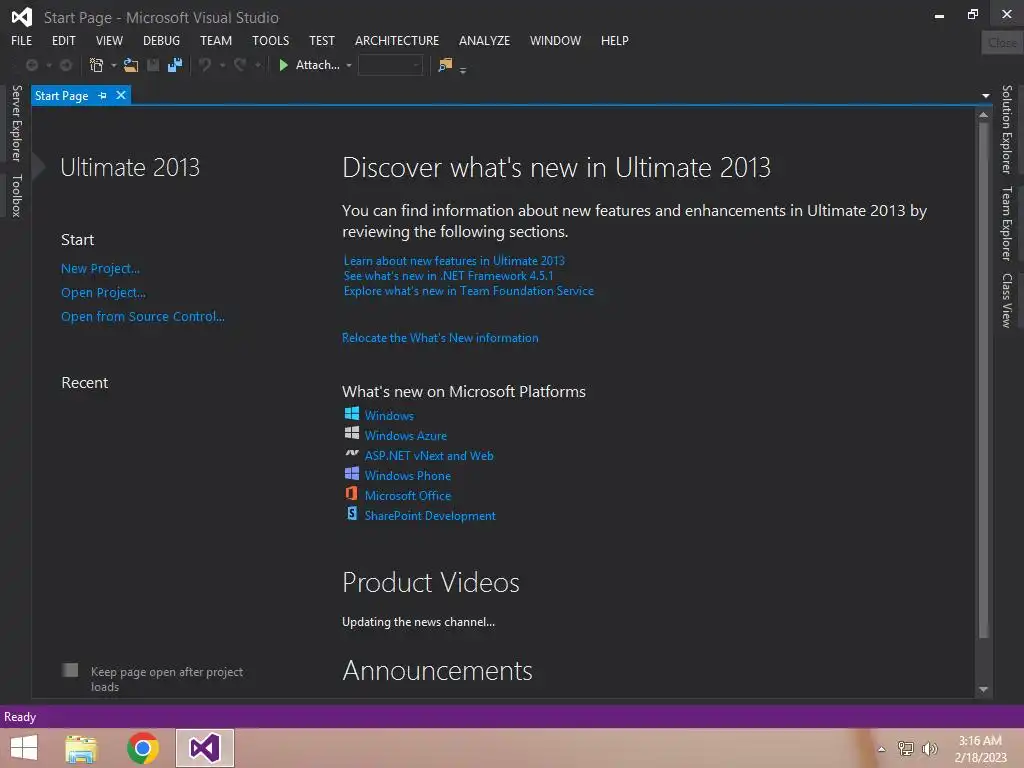Open the ANALYZE menu
The height and width of the screenshot is (768, 1024).
(x=484, y=40)
